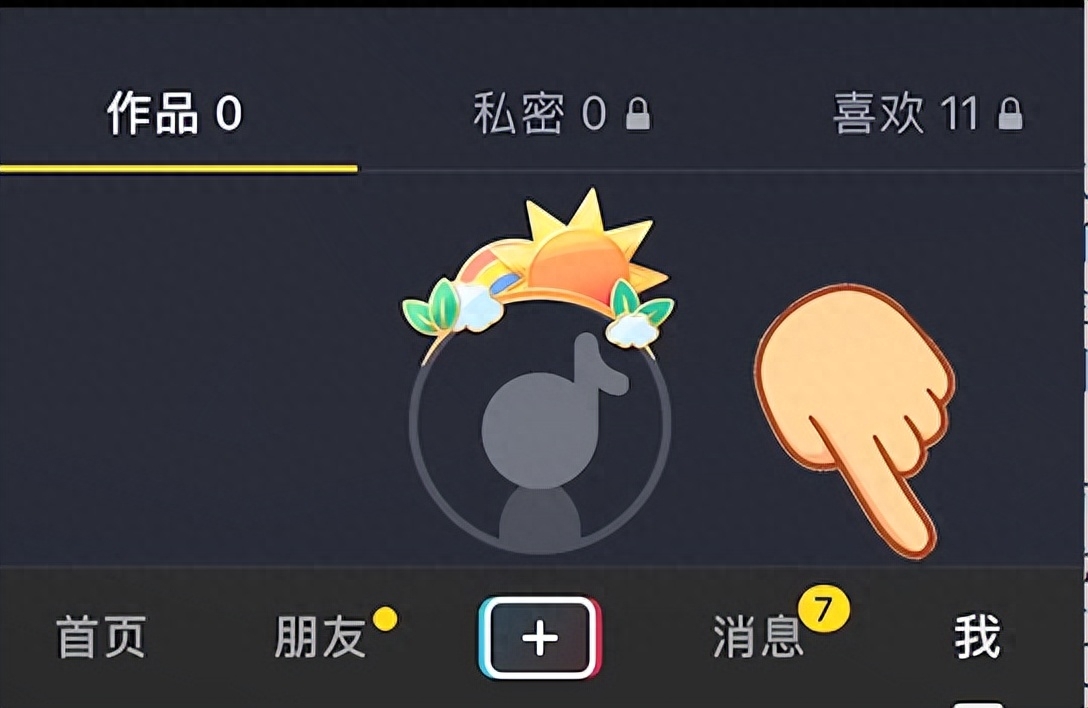Open the 喜欢 11 likes tab

(905, 114)
